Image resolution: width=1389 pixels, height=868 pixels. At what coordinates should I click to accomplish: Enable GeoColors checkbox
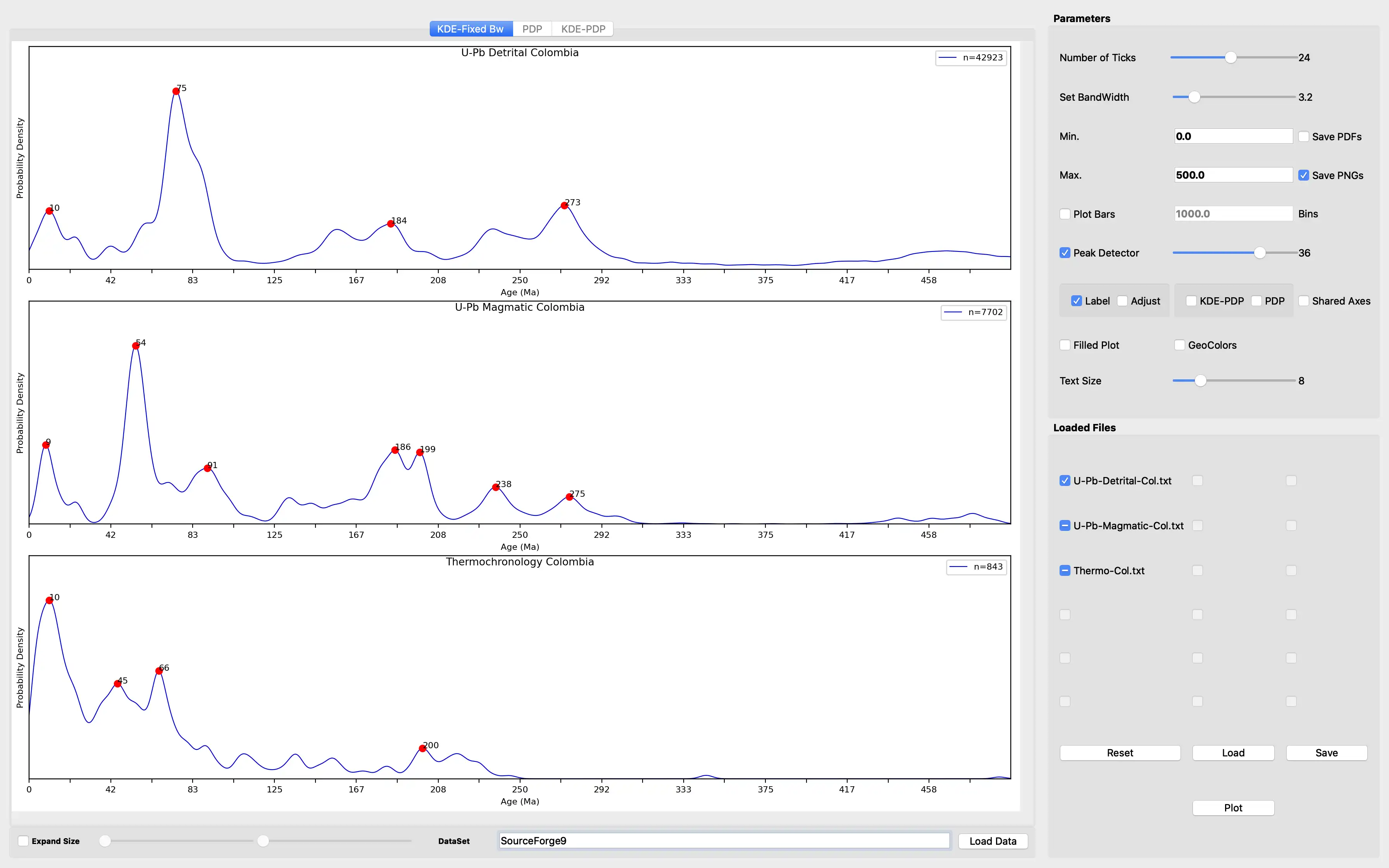(1179, 345)
